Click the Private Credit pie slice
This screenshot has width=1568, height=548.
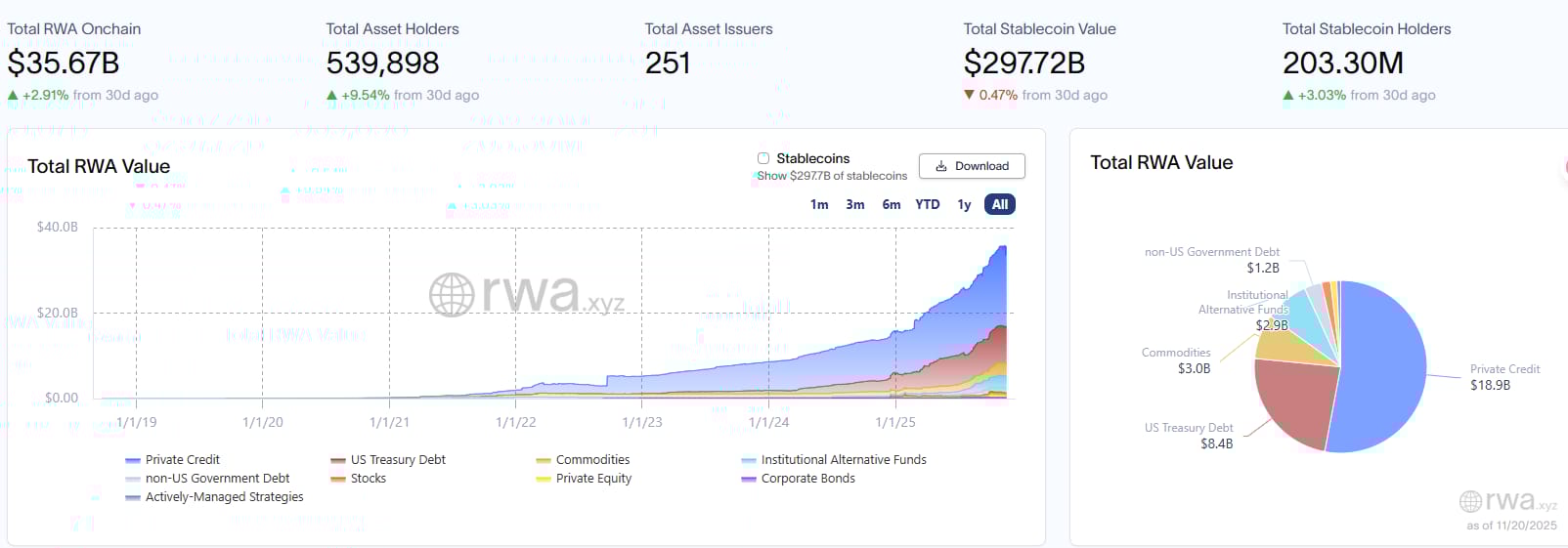pyautogui.click(x=1383, y=366)
